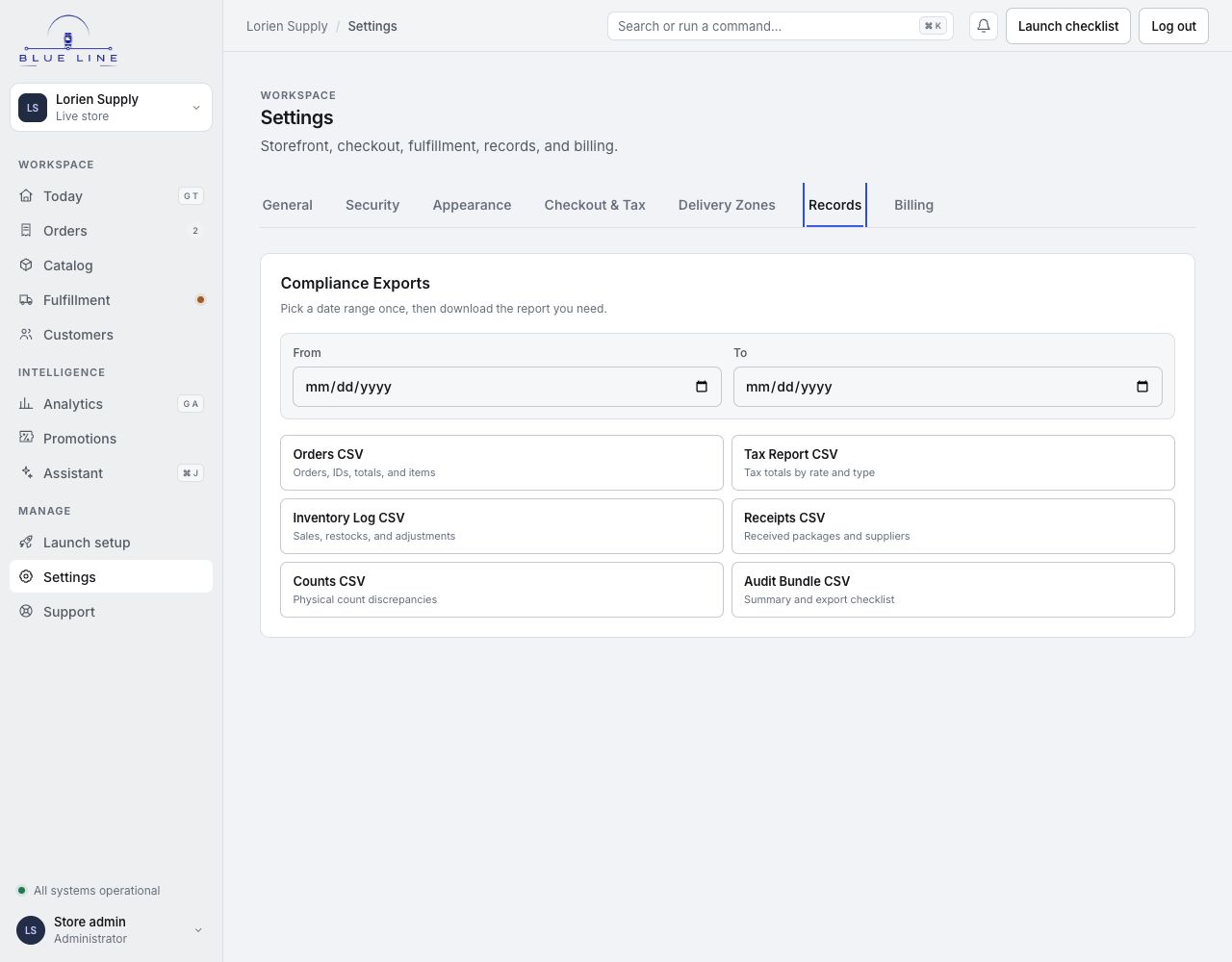Select the Delivery Zones tab

[727, 205]
